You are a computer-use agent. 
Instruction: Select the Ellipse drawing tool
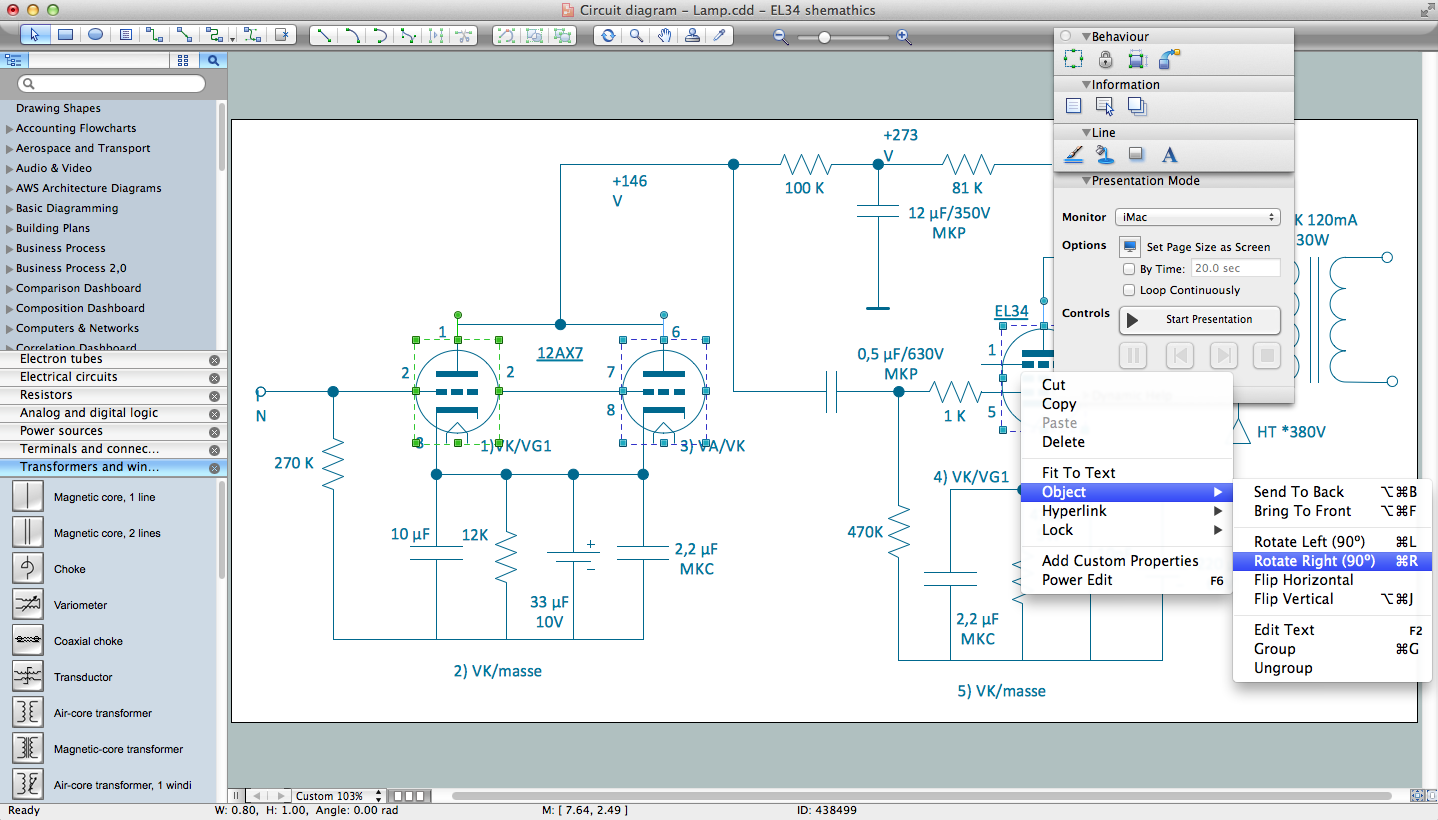[x=93, y=33]
